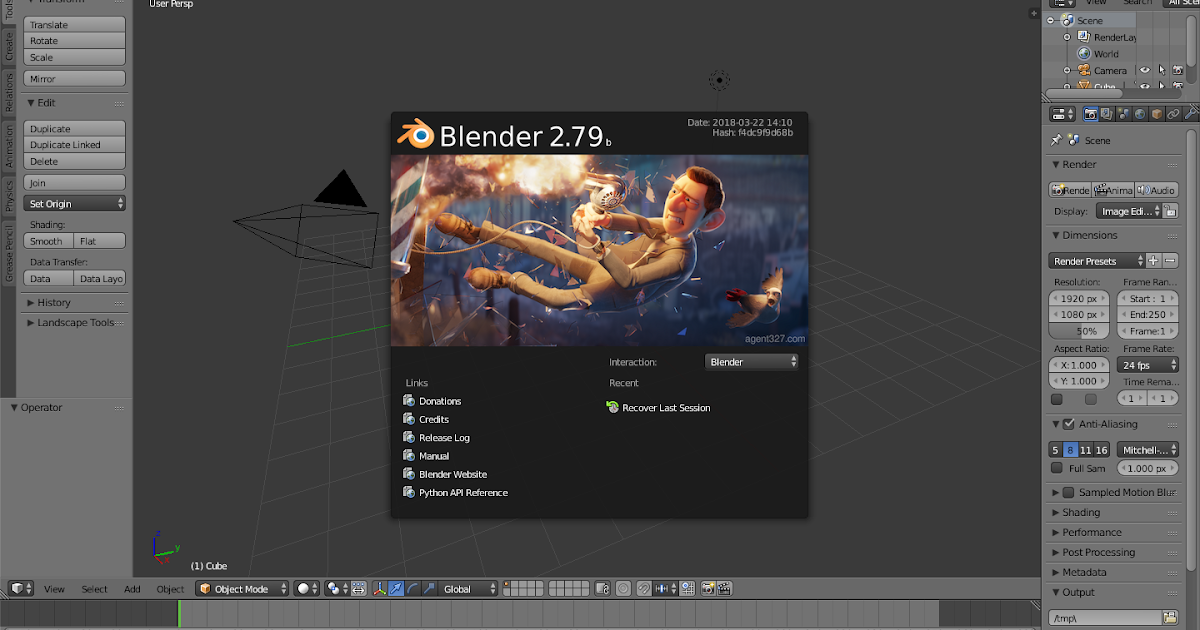Open the 24 fps frame rate dropdown
Viewport: 1200px width, 630px height.
[x=1147, y=366]
